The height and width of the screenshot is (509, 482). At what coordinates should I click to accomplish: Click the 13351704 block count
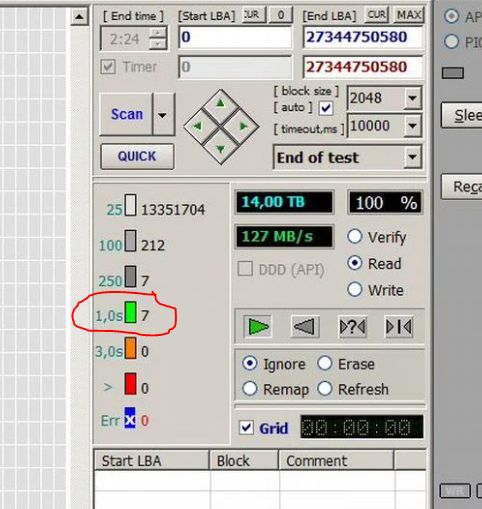pyautogui.click(x=173, y=210)
